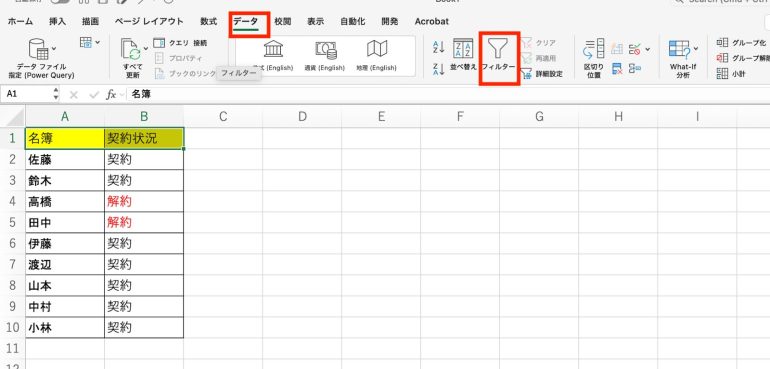Screen dimensions: 770x369
Task: Open the 並べ替え custom sort dialog
Action: (x=463, y=54)
